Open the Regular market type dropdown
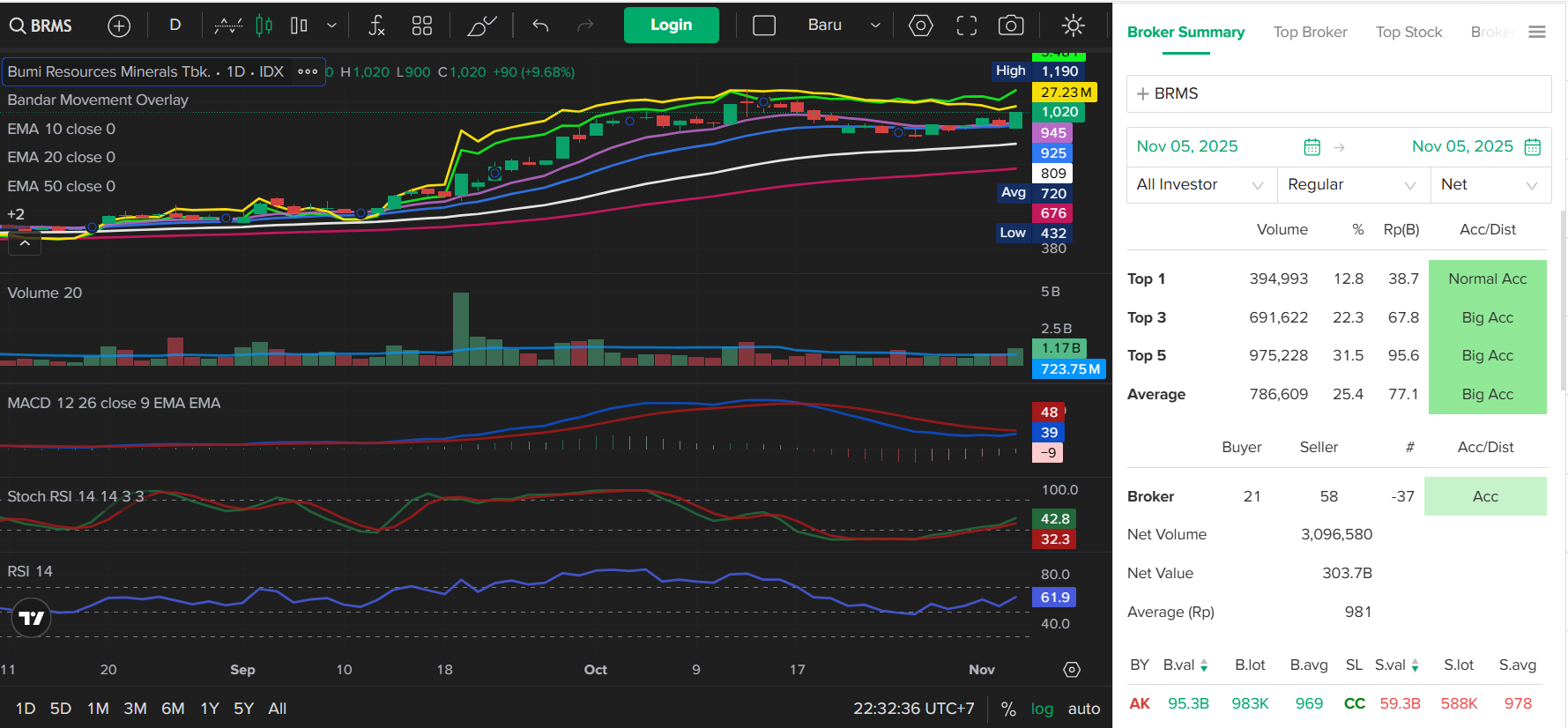The width and height of the screenshot is (1568, 728). (x=1352, y=184)
